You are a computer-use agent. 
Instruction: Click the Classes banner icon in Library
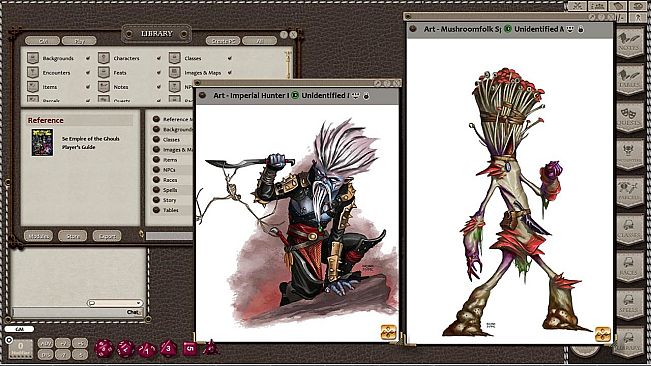tap(175, 58)
